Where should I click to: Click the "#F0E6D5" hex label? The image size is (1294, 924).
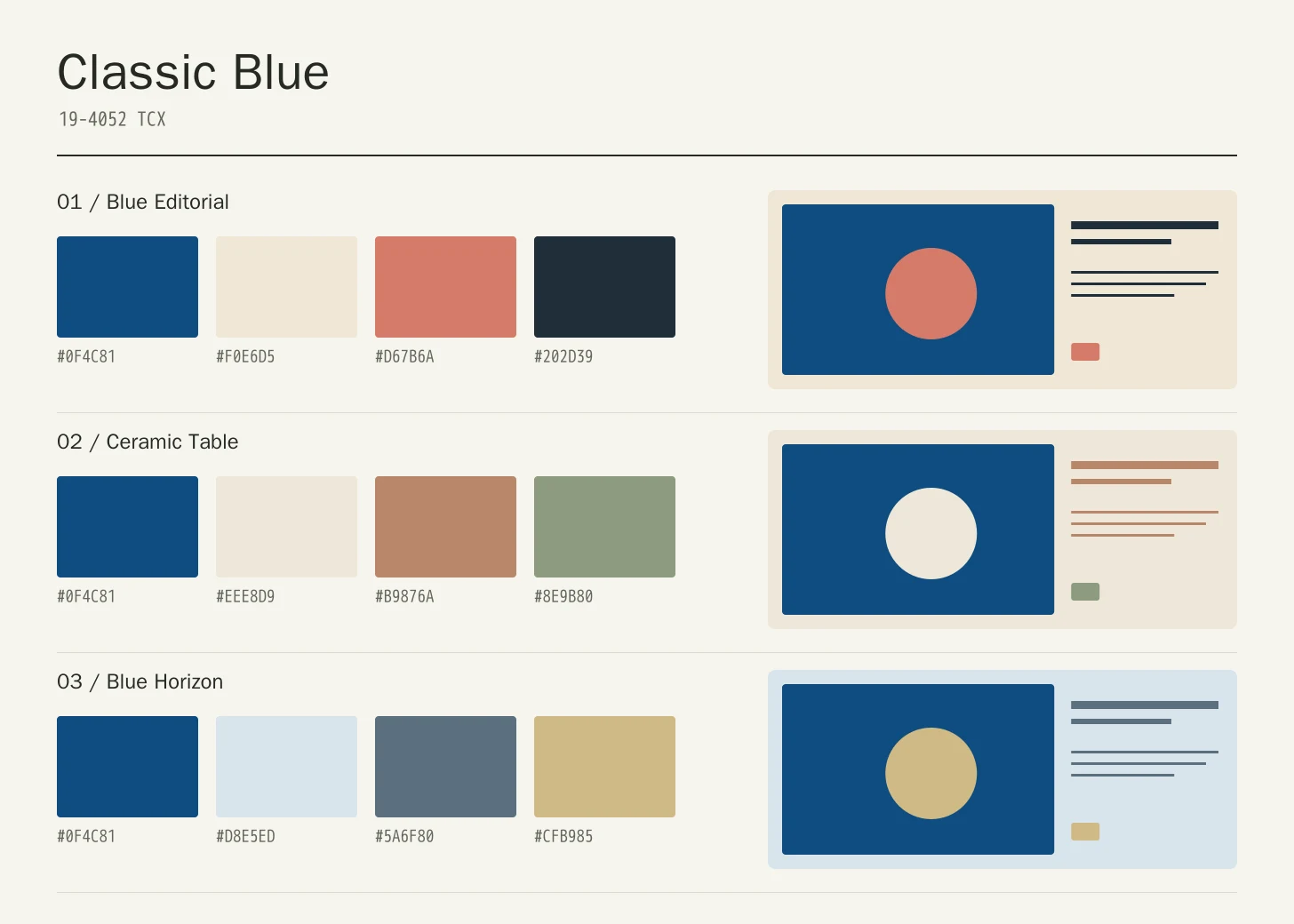point(245,356)
